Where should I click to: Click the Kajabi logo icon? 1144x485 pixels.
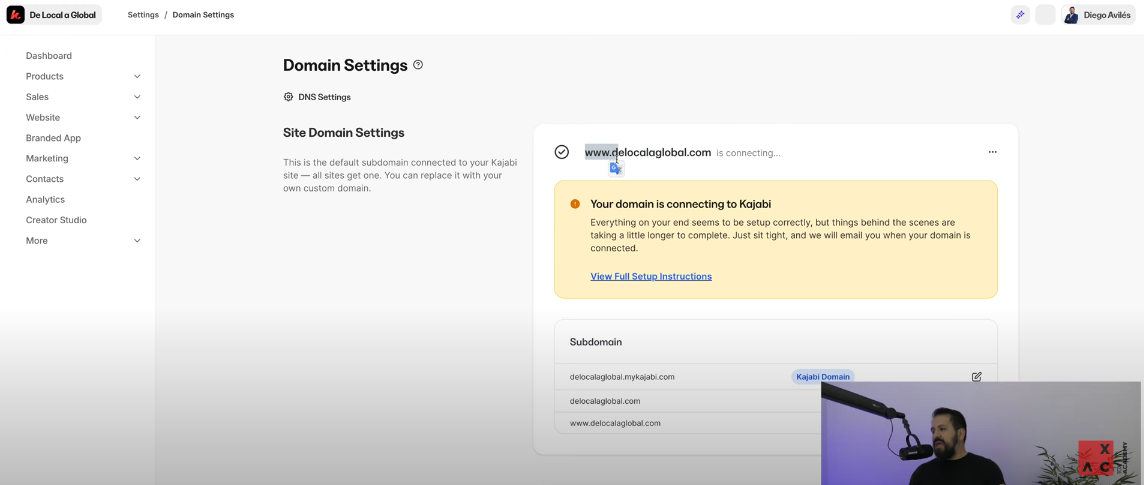(x=16, y=15)
